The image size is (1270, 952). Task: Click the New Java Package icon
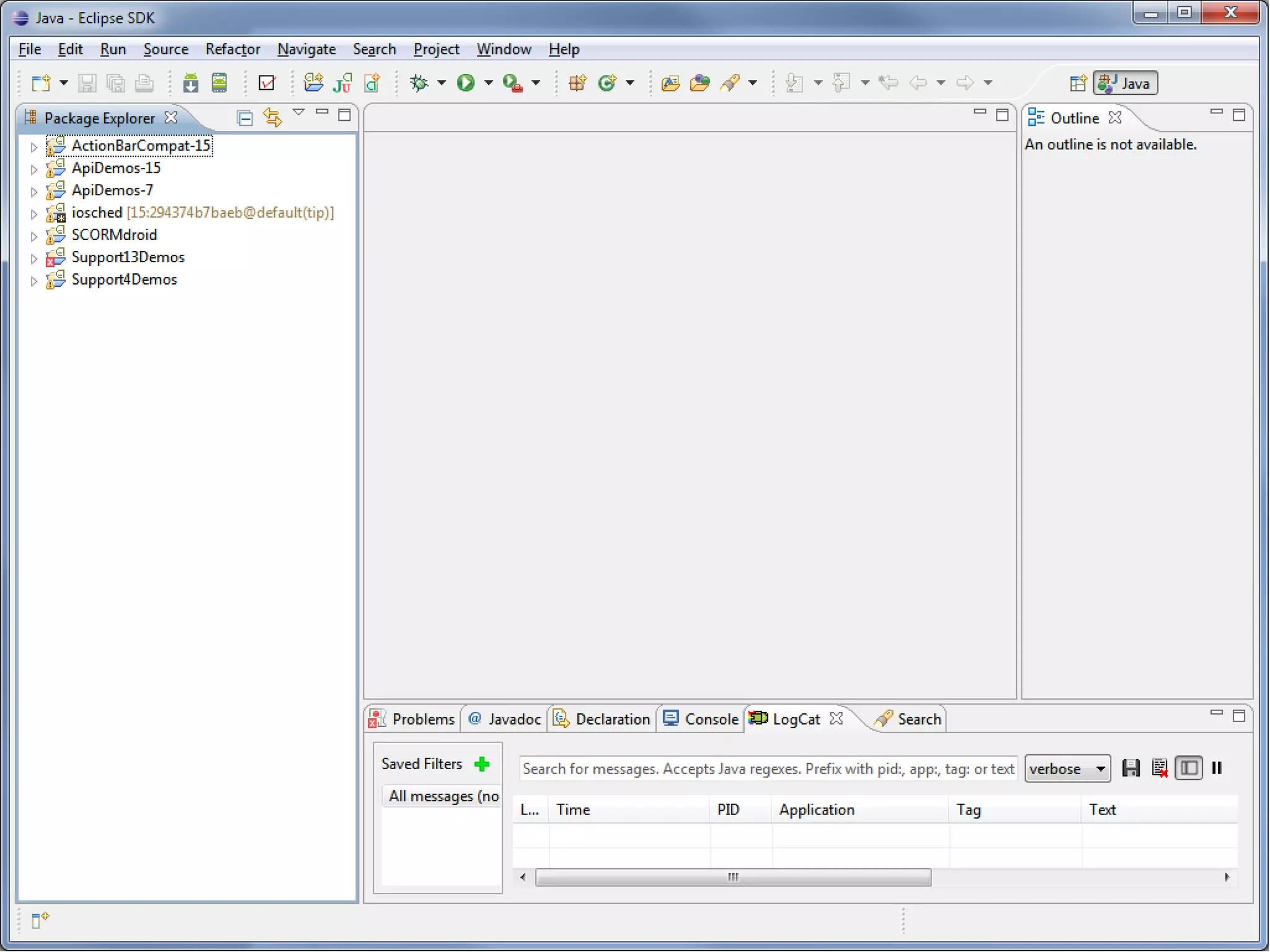577,82
